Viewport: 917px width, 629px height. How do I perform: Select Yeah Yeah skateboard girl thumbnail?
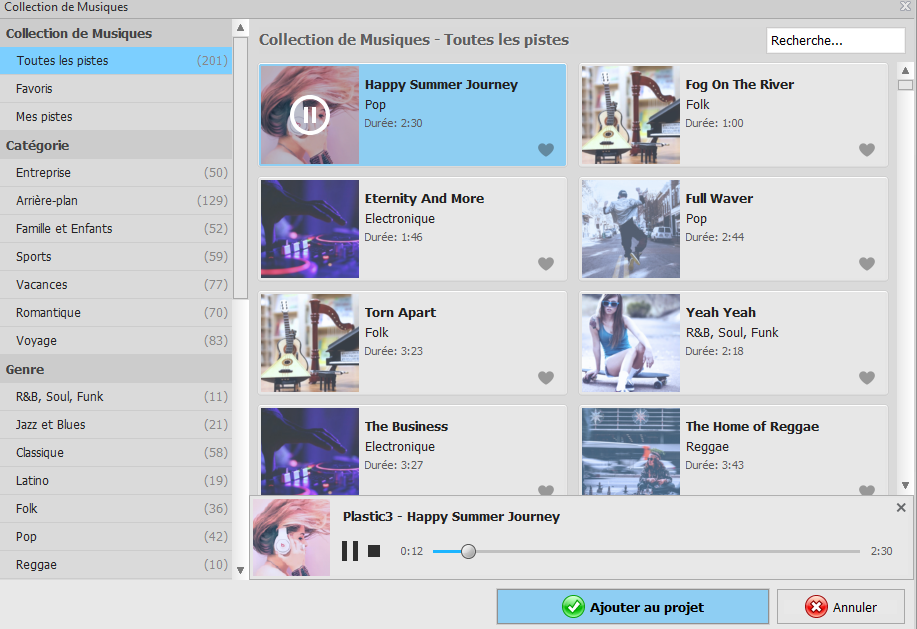coord(630,343)
